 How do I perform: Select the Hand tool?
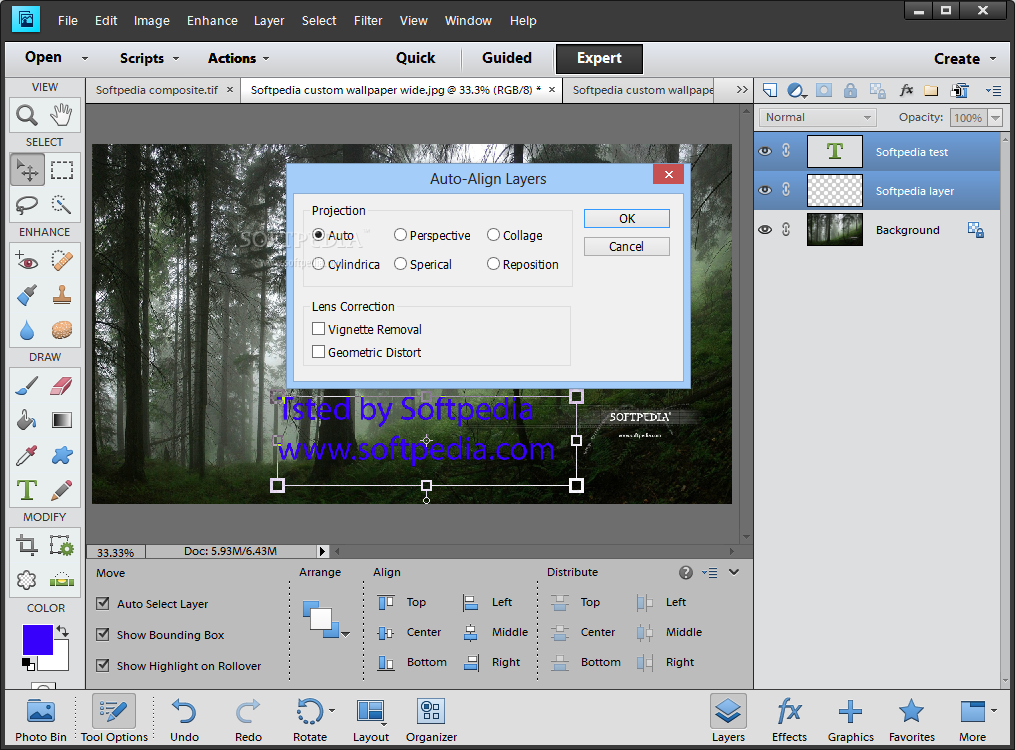click(61, 115)
